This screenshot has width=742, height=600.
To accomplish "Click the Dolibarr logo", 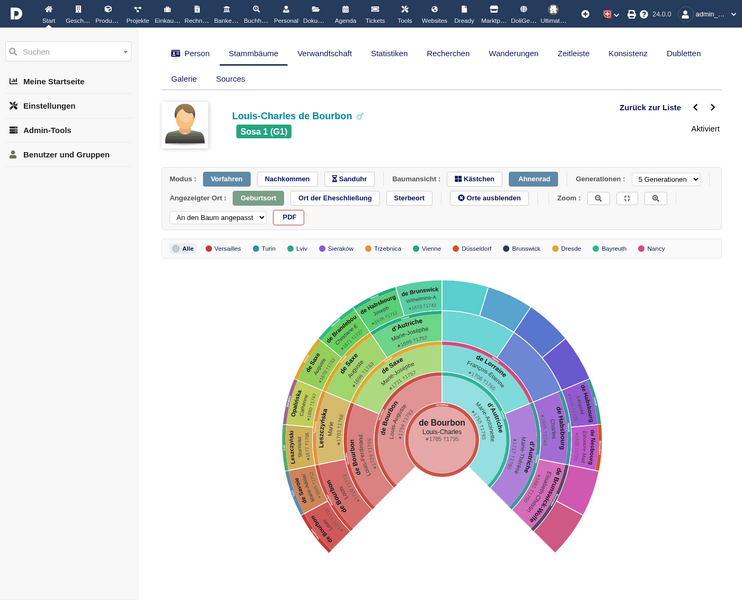I will [x=16, y=13].
